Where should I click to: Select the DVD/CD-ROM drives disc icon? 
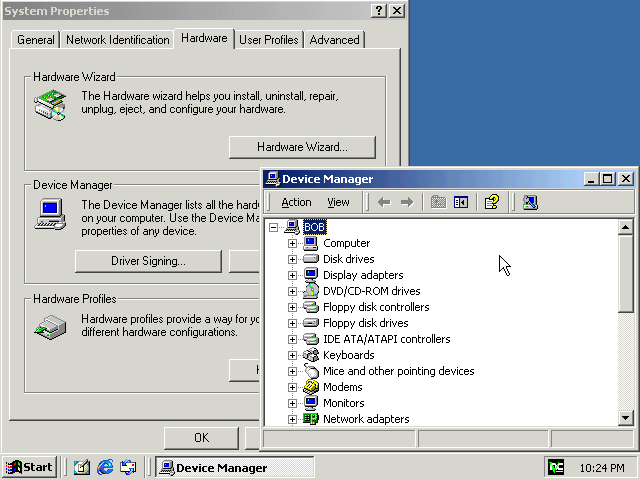coord(311,291)
